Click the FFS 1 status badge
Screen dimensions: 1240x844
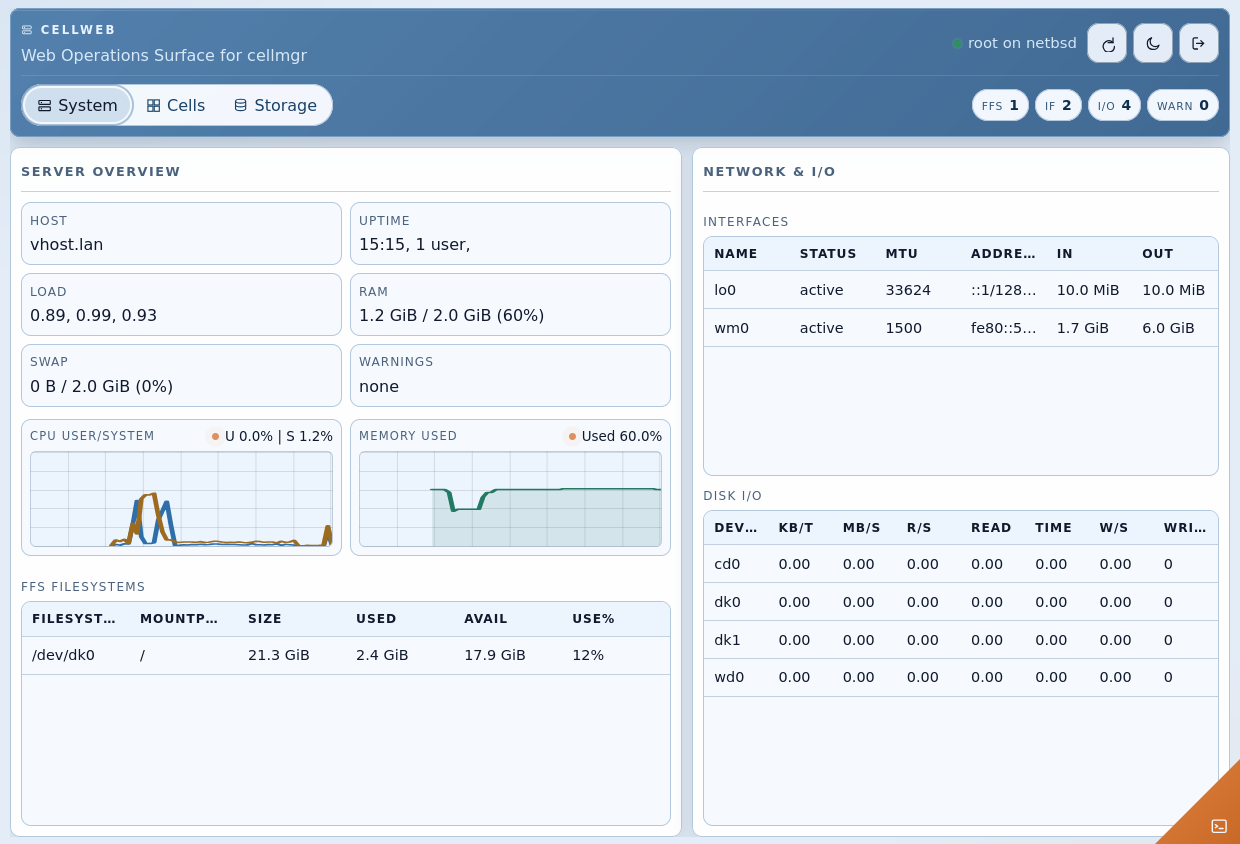(x=1000, y=105)
